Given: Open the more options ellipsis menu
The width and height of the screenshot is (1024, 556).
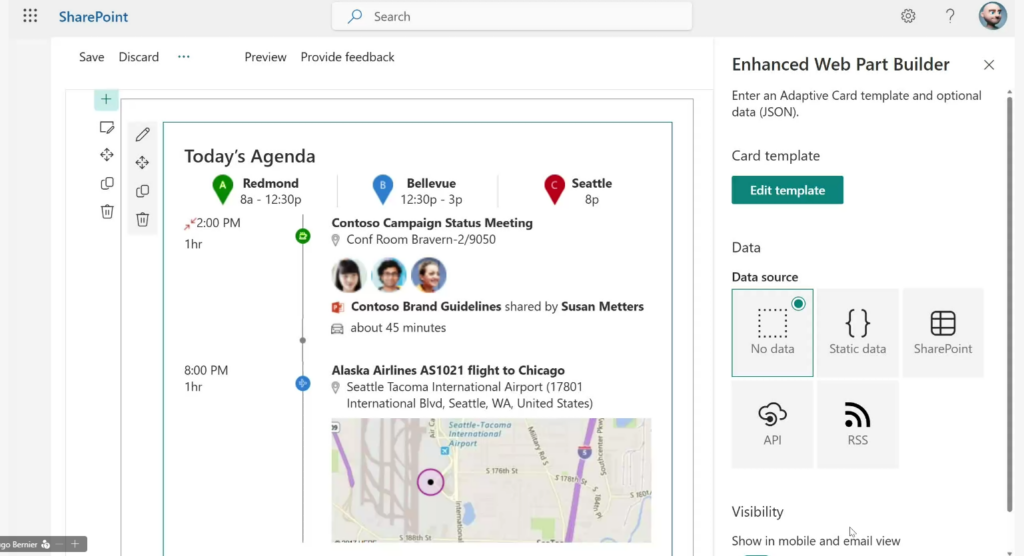Looking at the screenshot, I should click(184, 57).
